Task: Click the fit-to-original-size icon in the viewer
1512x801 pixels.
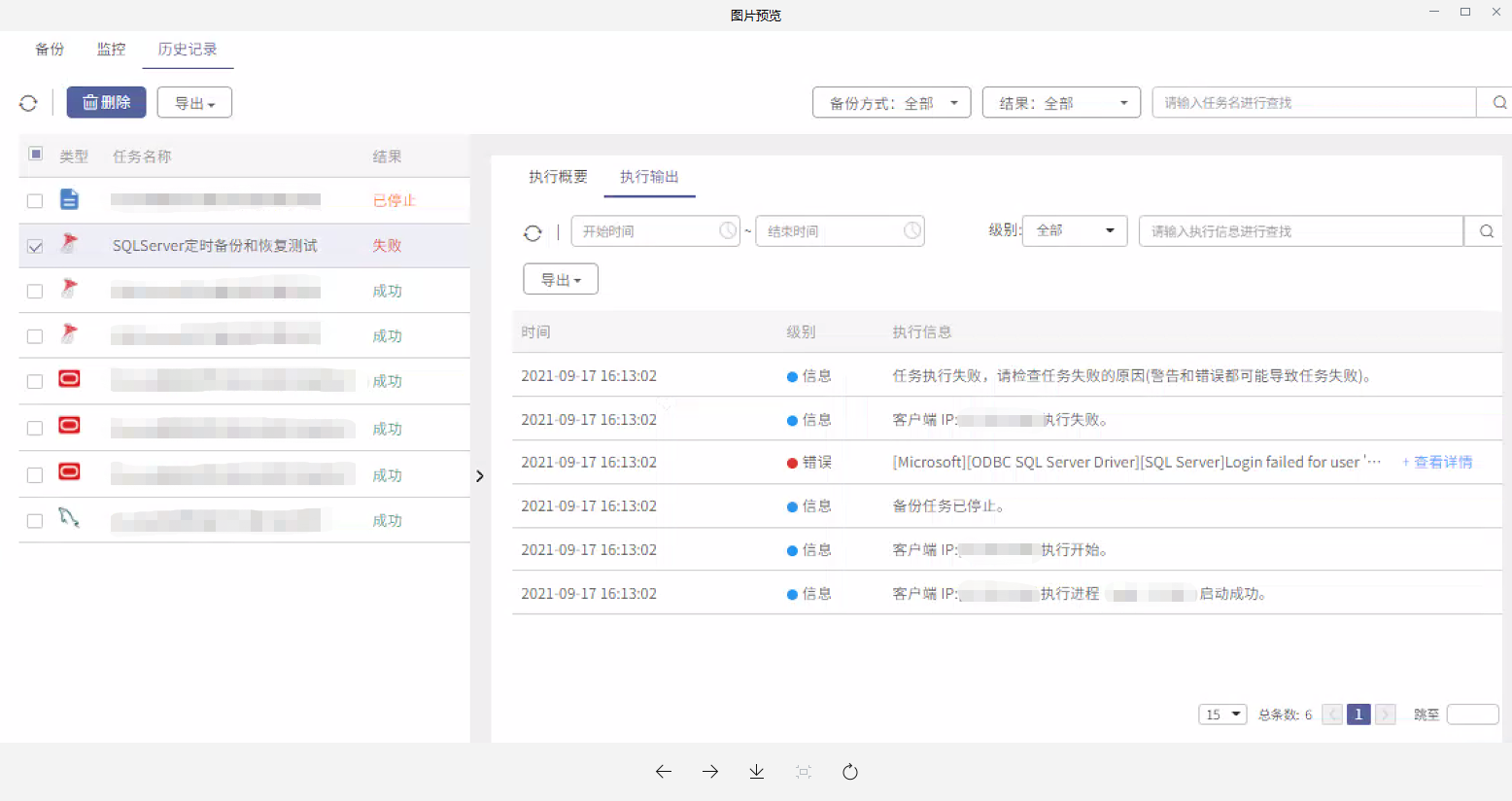Action: click(x=804, y=772)
